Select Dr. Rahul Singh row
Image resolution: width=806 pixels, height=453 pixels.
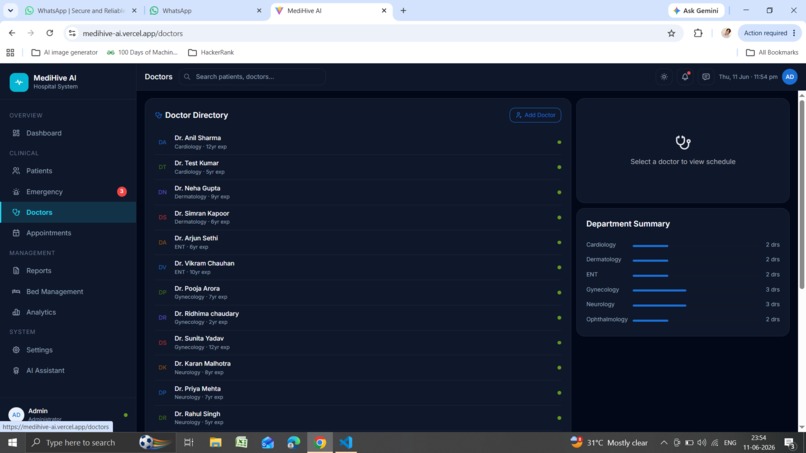click(x=358, y=418)
